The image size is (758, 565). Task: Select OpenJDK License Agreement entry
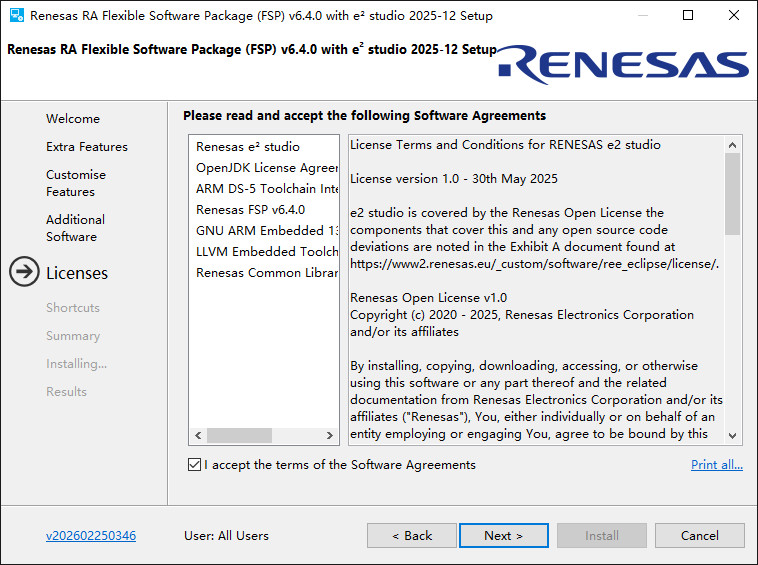point(264,168)
